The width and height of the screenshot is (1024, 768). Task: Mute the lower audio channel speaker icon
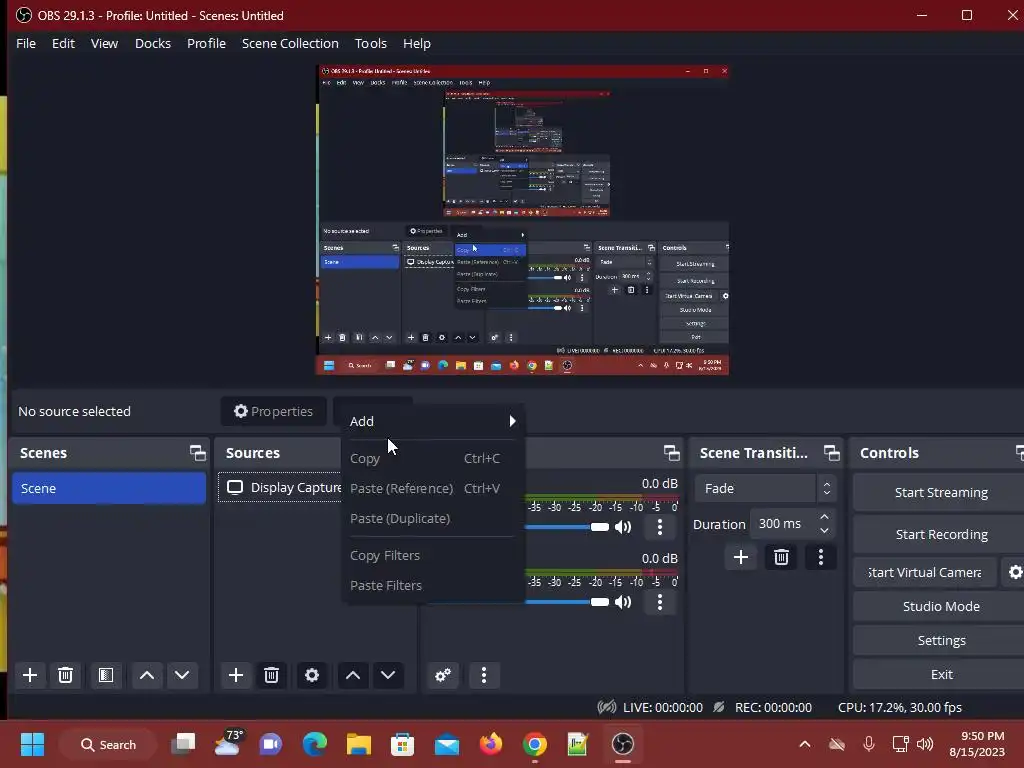(624, 602)
